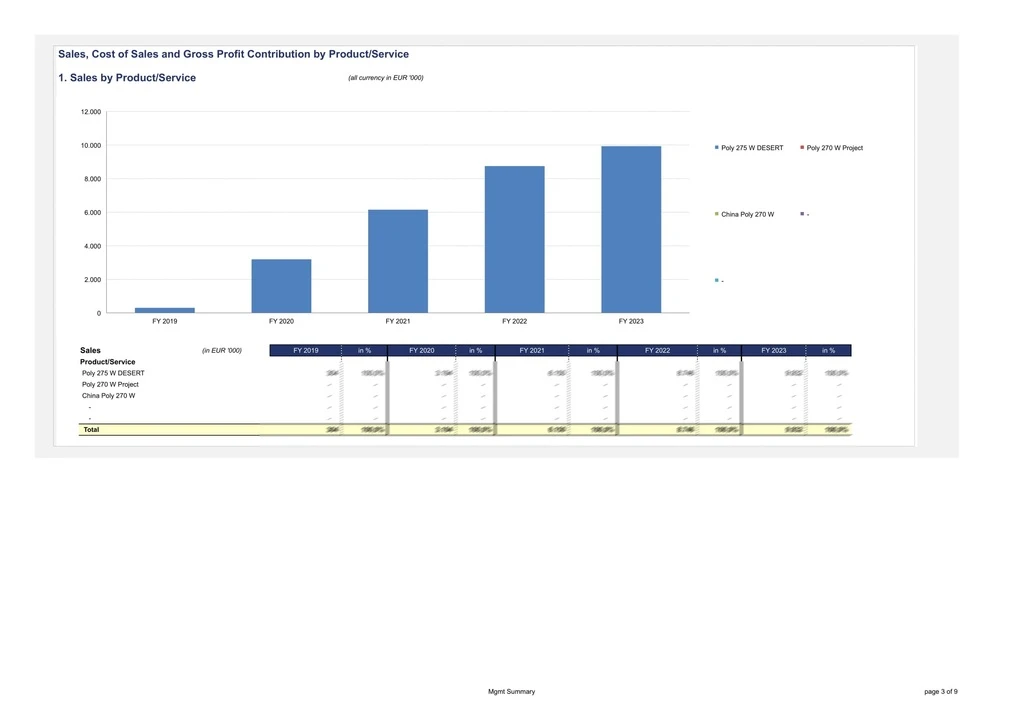
Task: Select the FY 2023 table column header
Action: [x=773, y=351]
